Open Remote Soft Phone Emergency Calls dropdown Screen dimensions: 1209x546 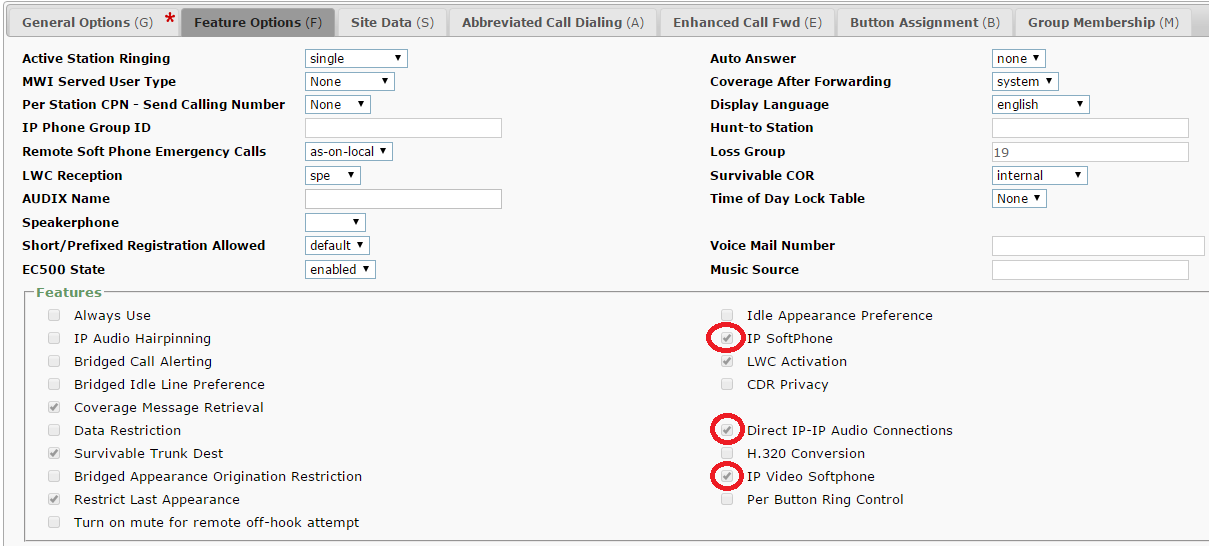pyautogui.click(x=348, y=152)
